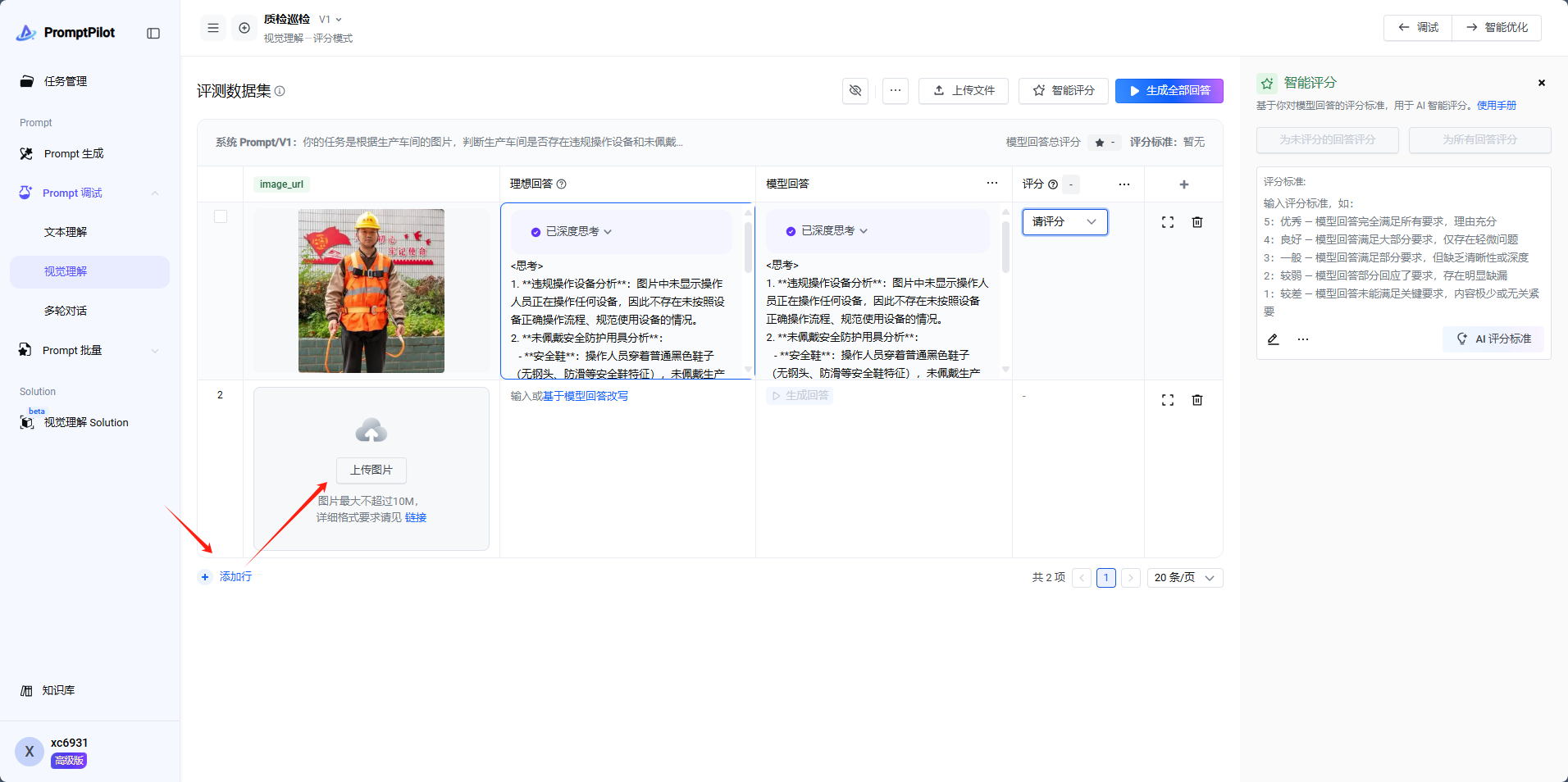Image resolution: width=1568 pixels, height=782 pixels.
Task: Click the hide-column eye-slash icon
Action: click(x=855, y=91)
